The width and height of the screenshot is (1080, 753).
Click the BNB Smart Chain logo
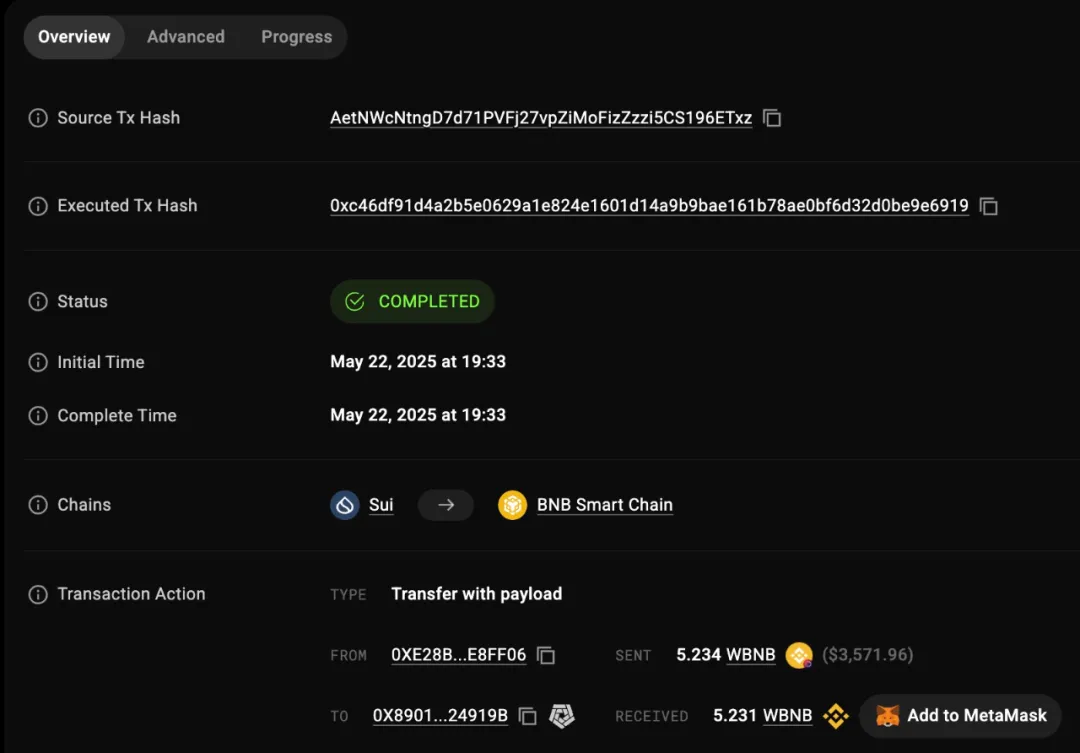(512, 505)
